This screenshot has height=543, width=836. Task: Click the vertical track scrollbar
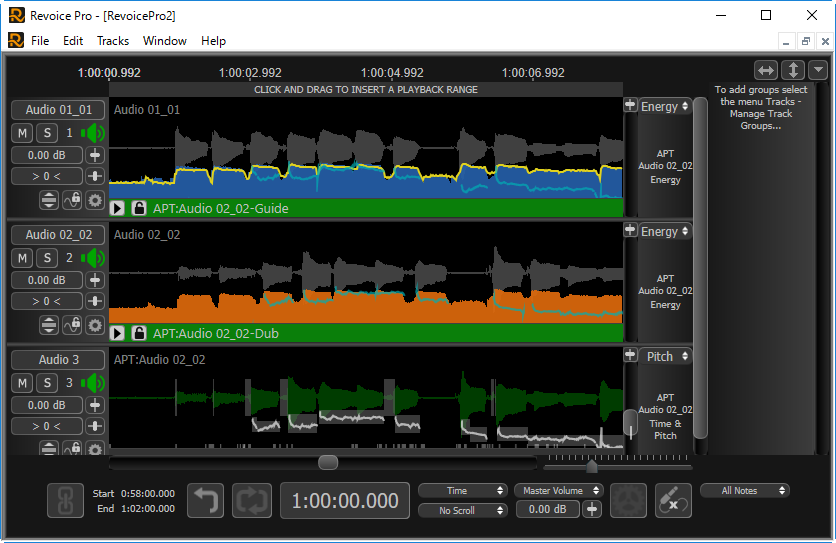pos(701,268)
